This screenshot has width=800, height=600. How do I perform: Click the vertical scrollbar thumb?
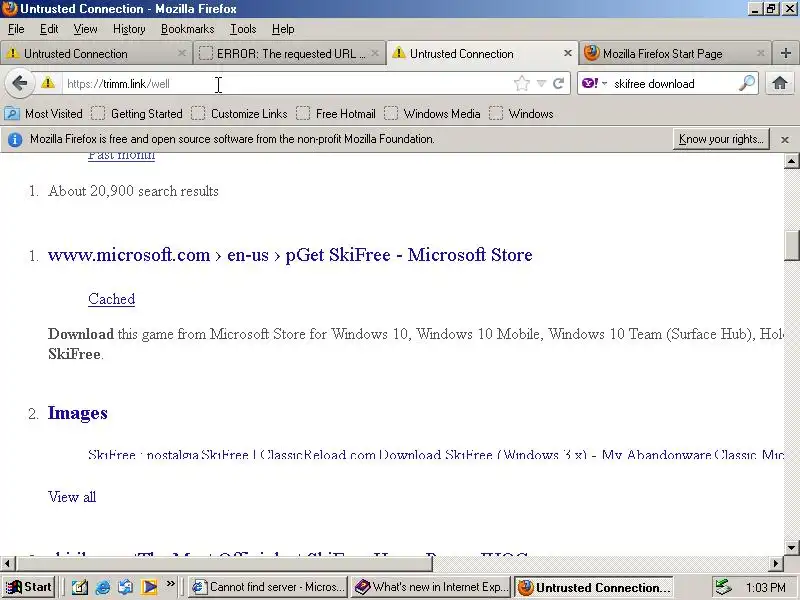click(791, 245)
